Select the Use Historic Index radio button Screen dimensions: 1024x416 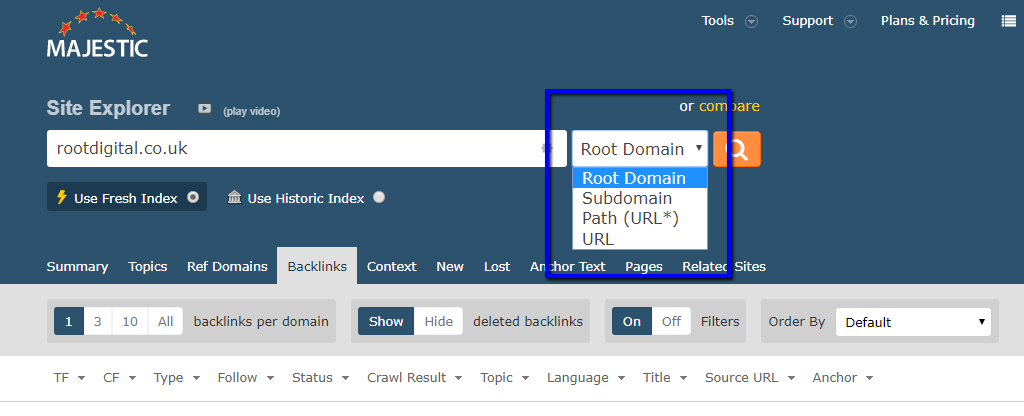pos(379,197)
